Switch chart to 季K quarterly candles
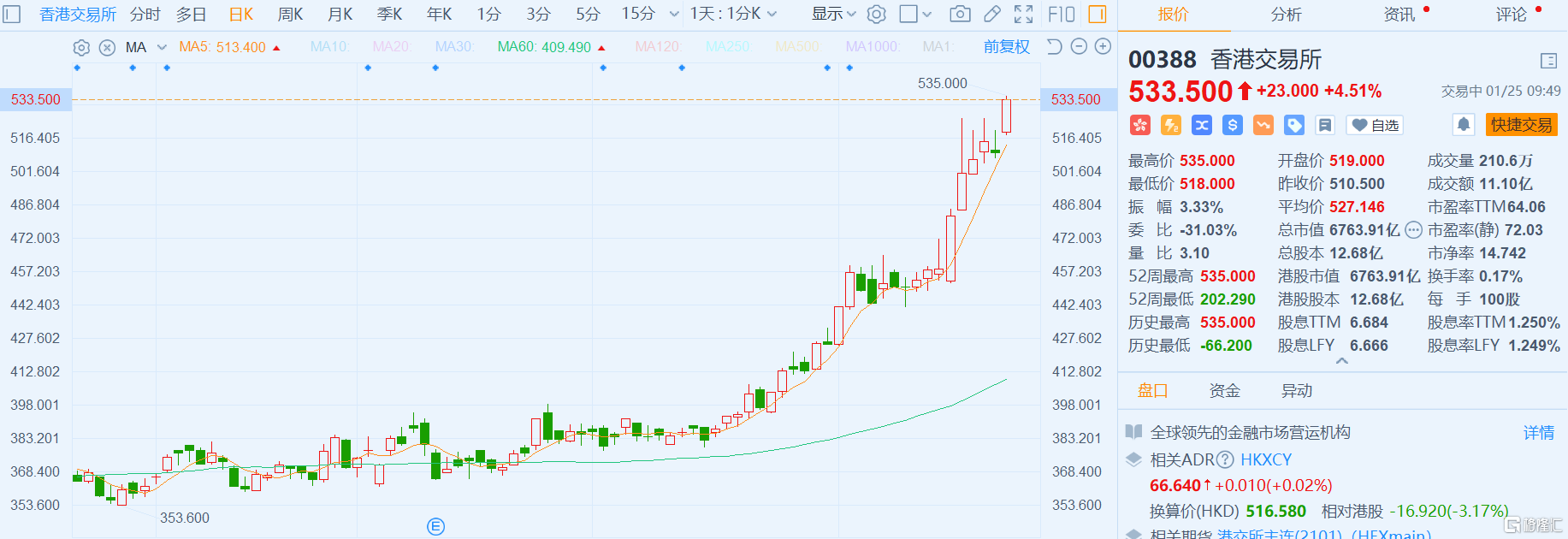1568x539 pixels. (389, 15)
